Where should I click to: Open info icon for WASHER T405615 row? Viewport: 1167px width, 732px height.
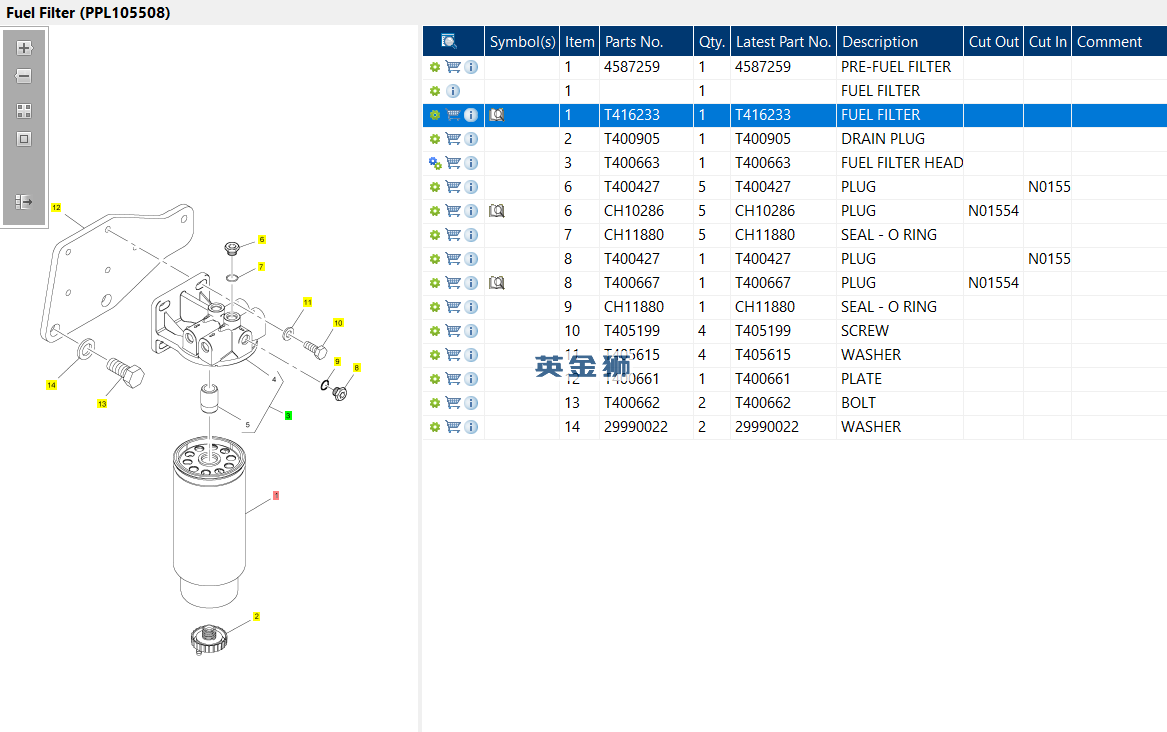click(471, 355)
